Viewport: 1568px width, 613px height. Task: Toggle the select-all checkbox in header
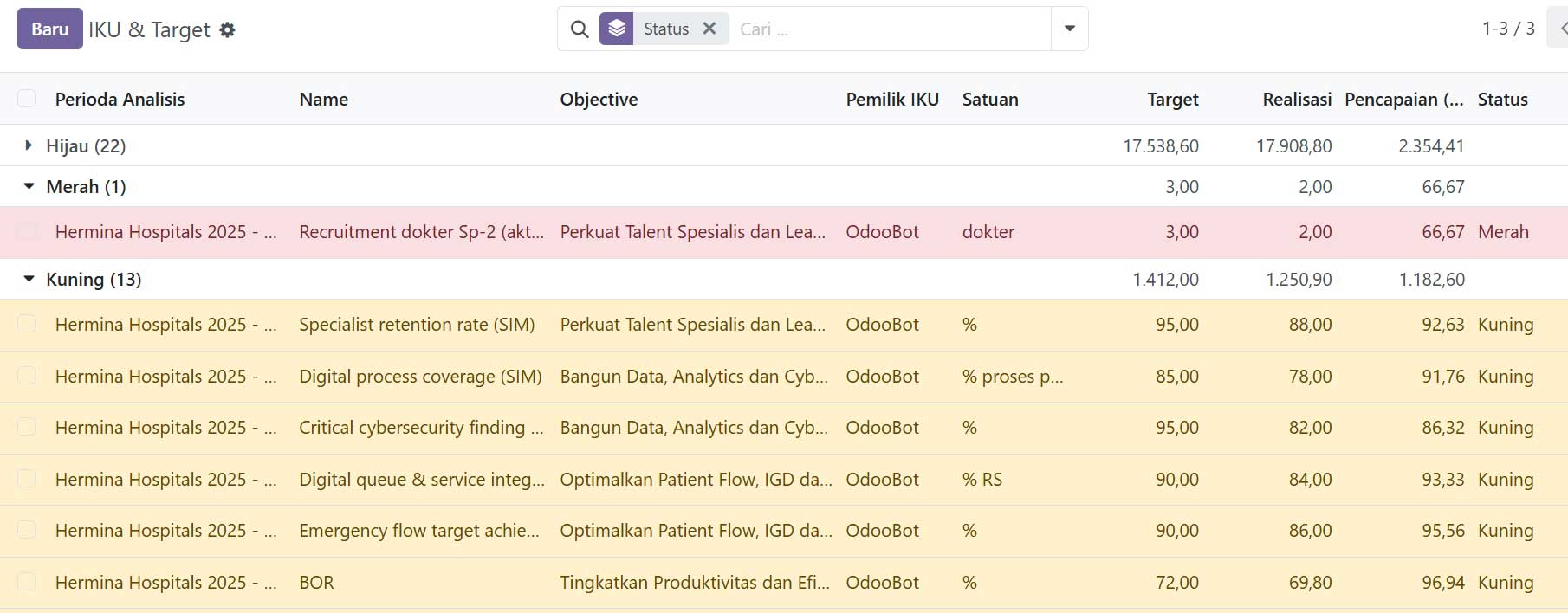point(27,99)
